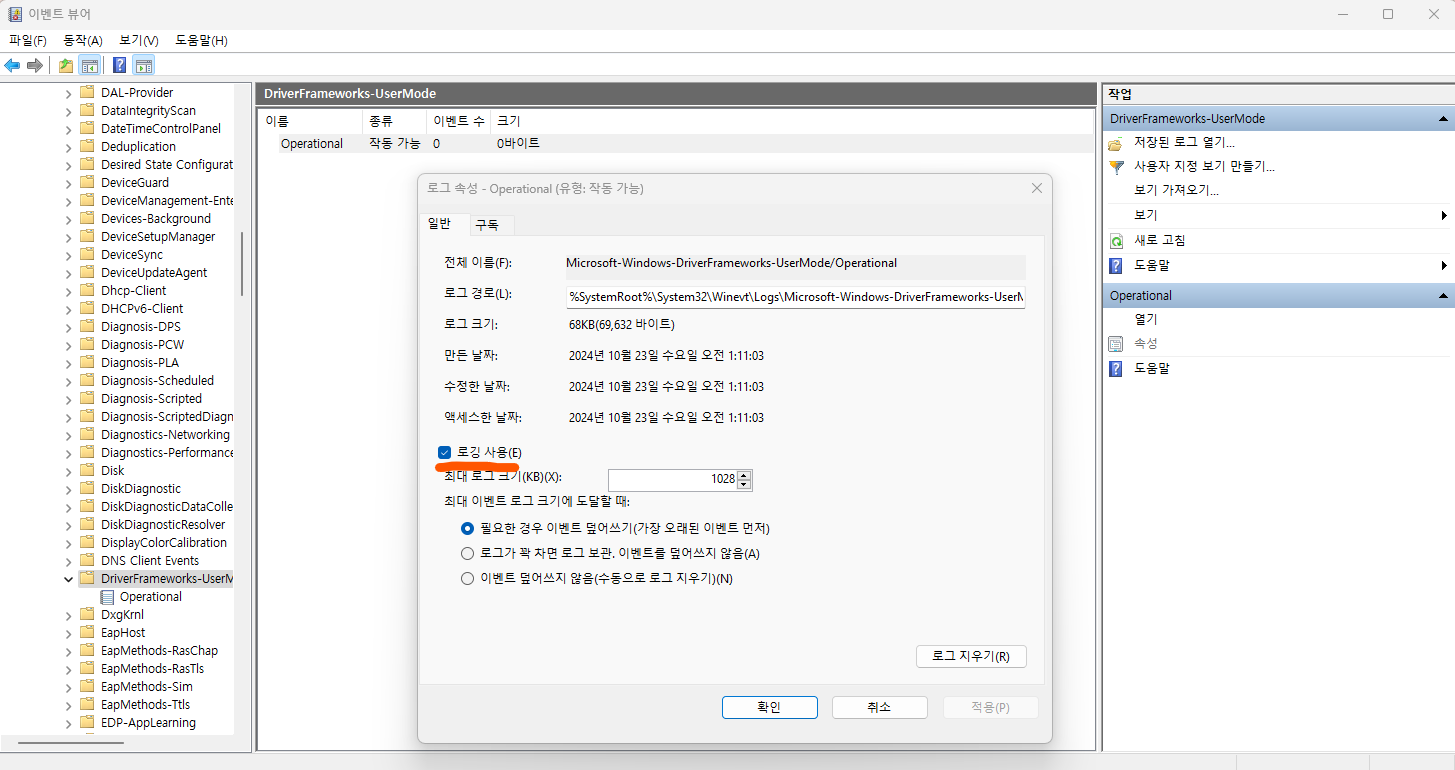Open the 보기(V) menu

click(x=139, y=41)
